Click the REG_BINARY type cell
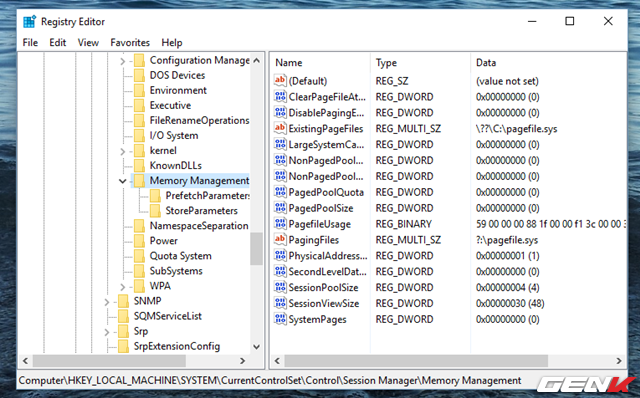 tap(403, 224)
